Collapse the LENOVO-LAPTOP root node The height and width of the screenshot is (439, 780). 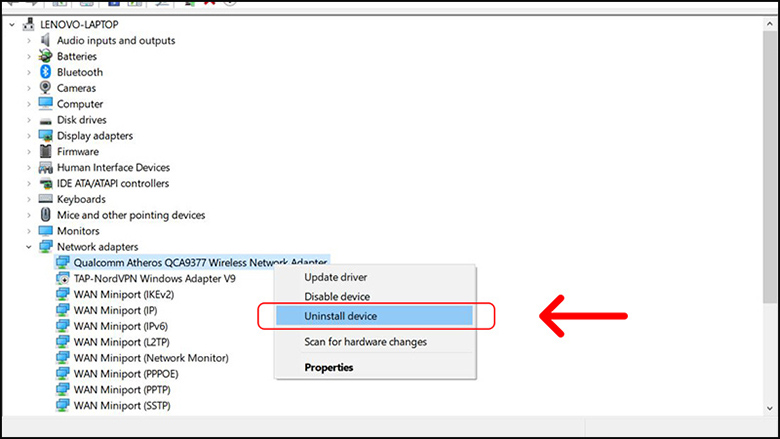click(x=11, y=24)
